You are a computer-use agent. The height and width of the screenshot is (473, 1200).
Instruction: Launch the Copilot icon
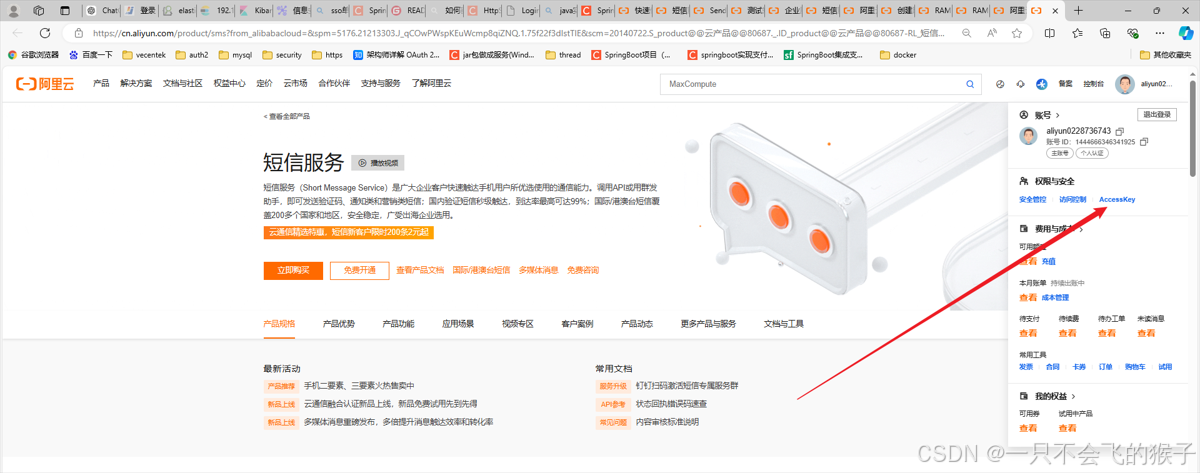1185,33
